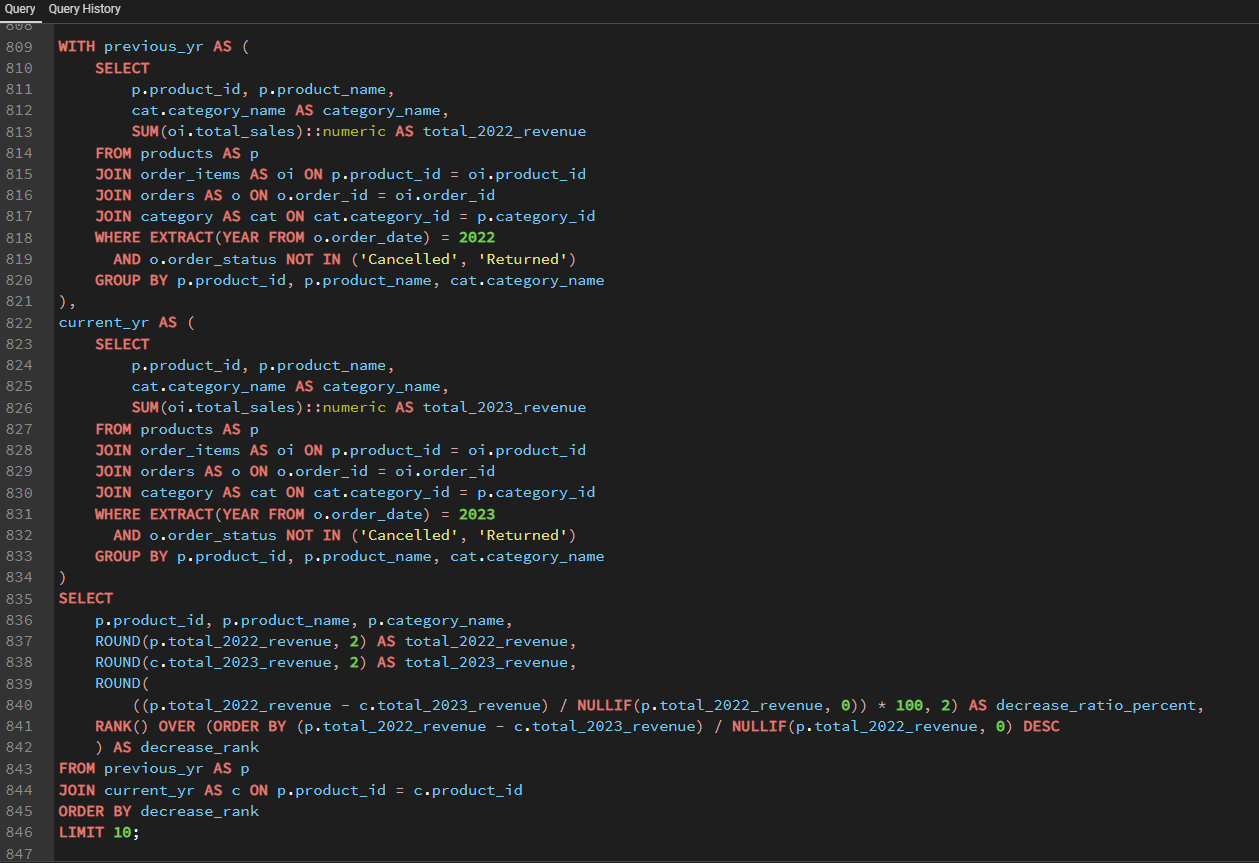The width and height of the screenshot is (1259, 863).
Task: Select the Query tab
Action: (20, 9)
